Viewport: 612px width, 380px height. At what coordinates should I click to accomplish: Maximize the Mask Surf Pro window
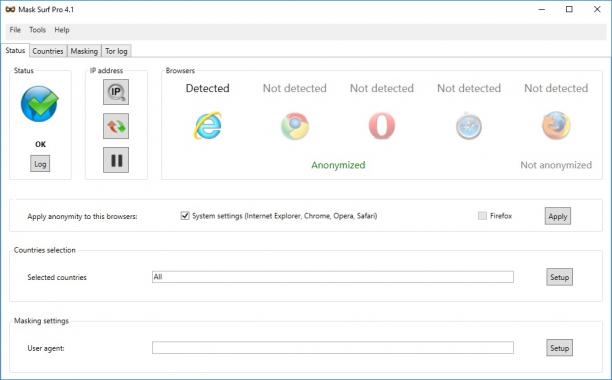coord(569,9)
